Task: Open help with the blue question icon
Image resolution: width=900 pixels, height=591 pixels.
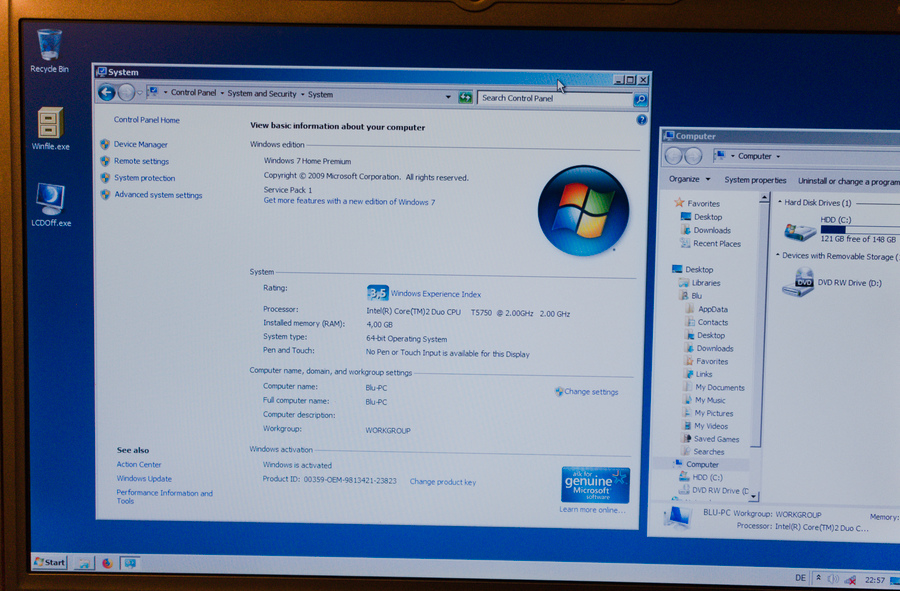Action: (642, 119)
